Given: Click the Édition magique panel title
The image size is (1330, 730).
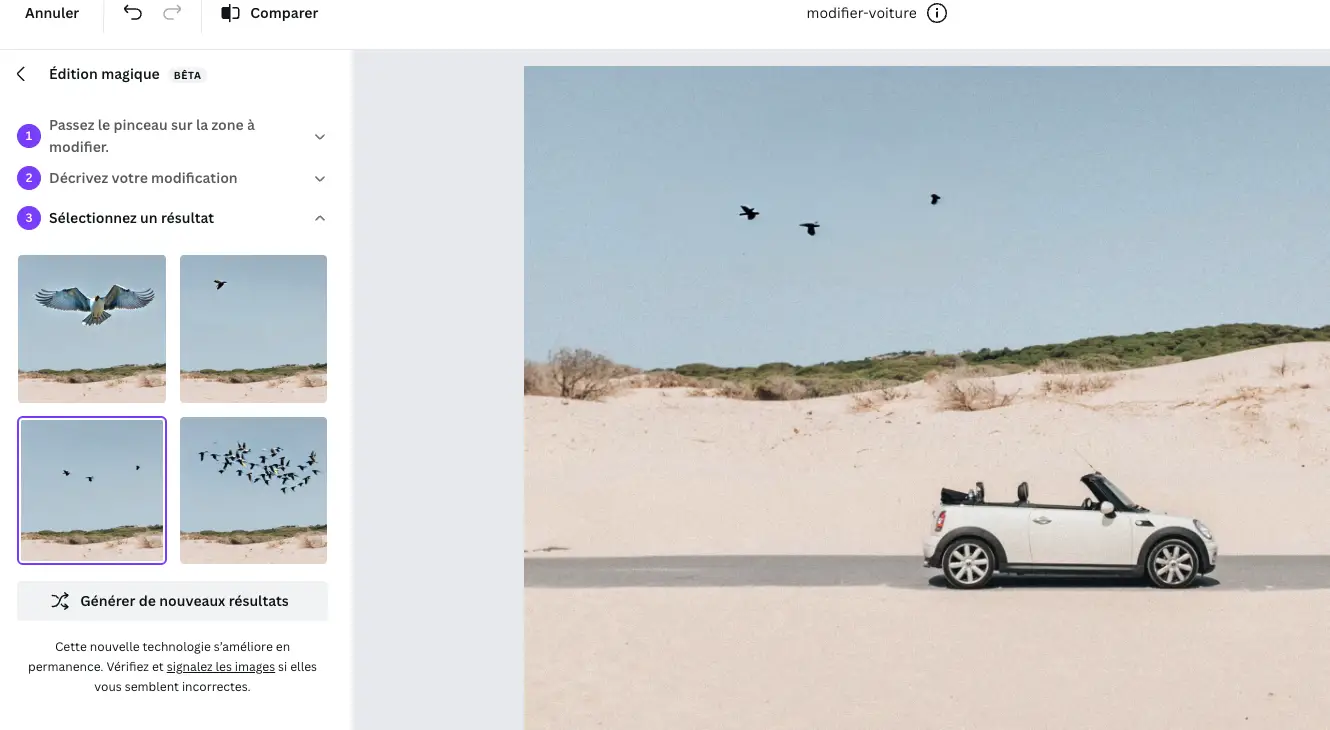Looking at the screenshot, I should [104, 74].
